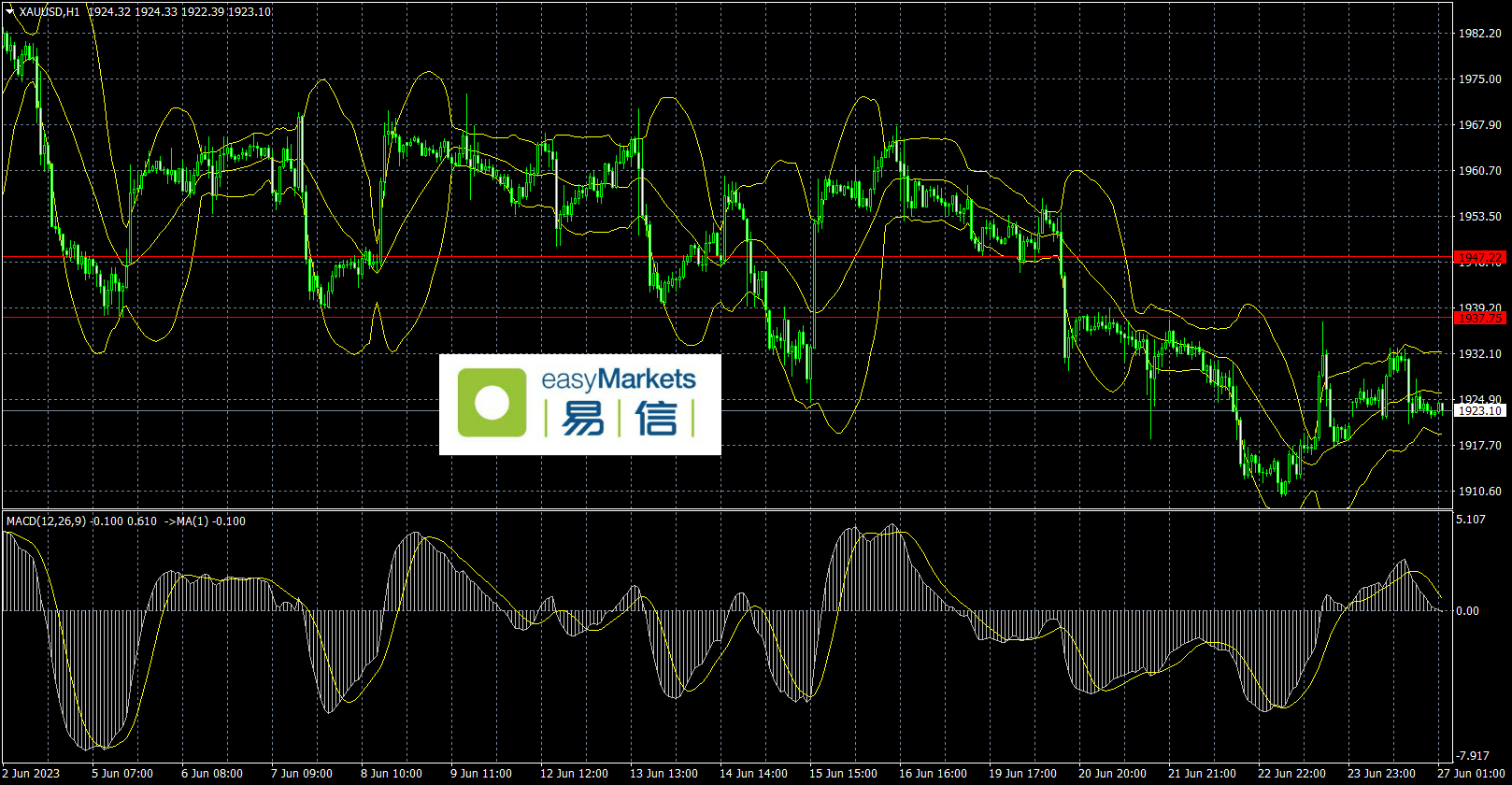The image size is (1512, 785).
Task: Open the chart menu triangle beside XAUUSD,H1
Action: tap(10, 12)
